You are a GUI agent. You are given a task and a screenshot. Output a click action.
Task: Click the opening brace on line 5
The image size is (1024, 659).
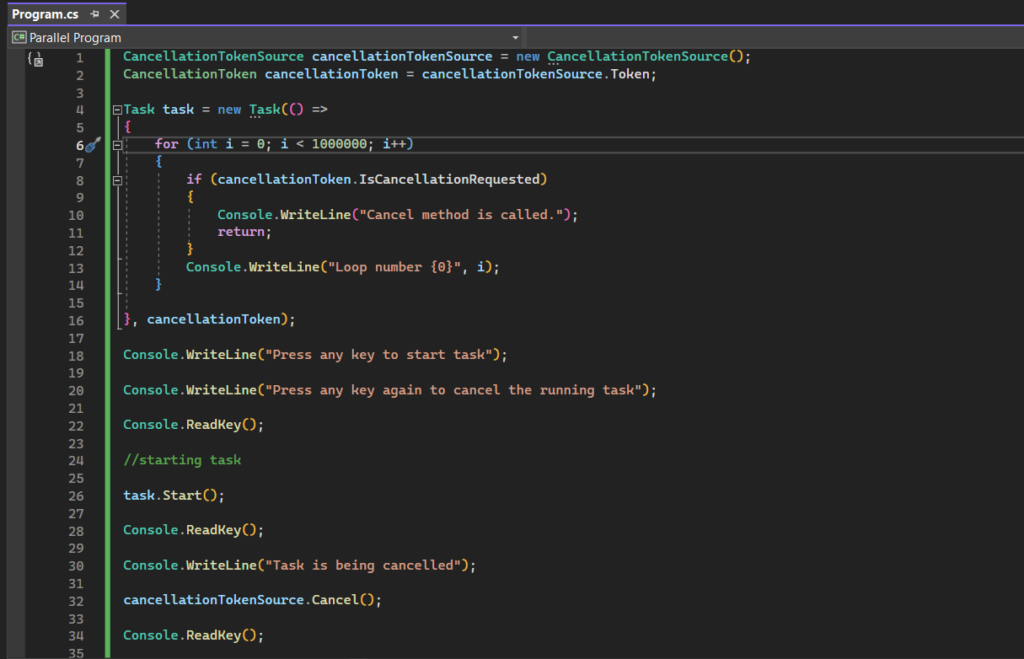tap(127, 127)
